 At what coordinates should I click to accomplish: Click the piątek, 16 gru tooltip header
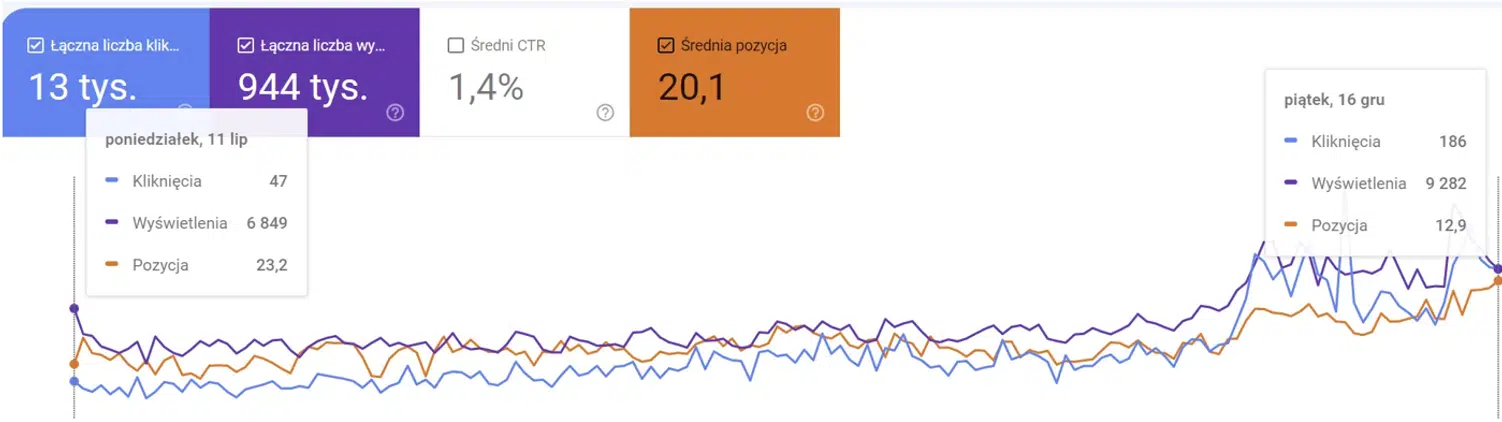(1334, 100)
